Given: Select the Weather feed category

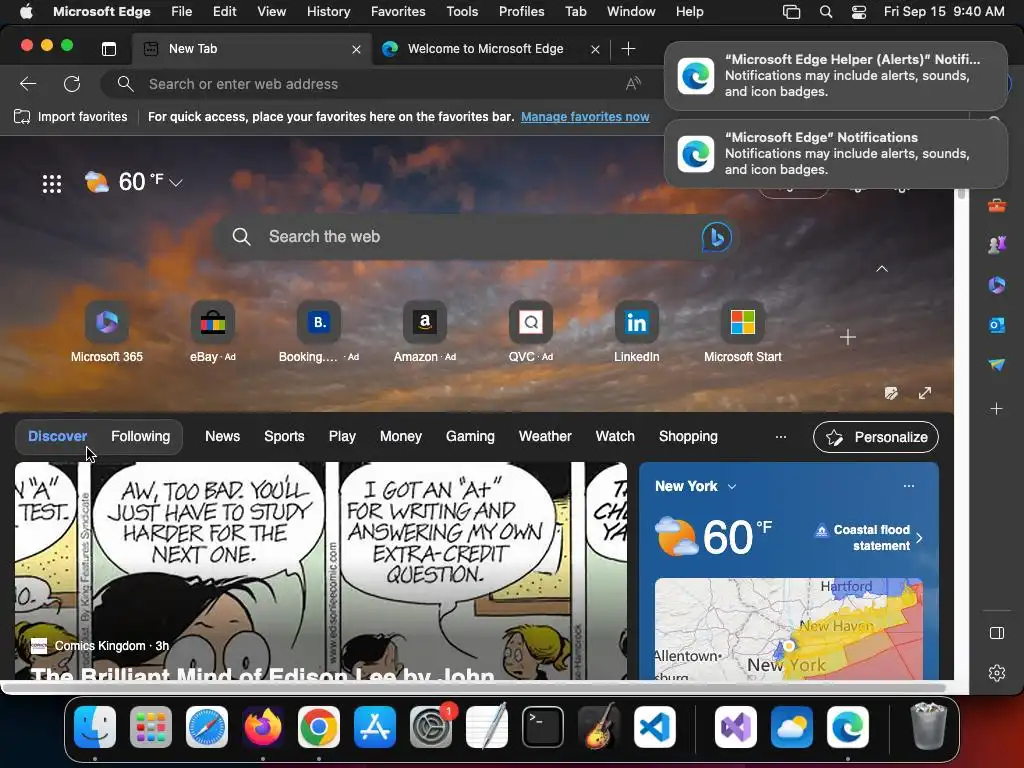Looking at the screenshot, I should click(x=545, y=436).
